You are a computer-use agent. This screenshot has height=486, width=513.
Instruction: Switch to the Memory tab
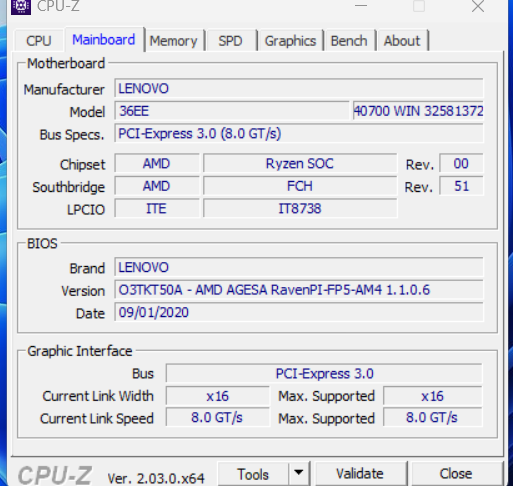(173, 41)
